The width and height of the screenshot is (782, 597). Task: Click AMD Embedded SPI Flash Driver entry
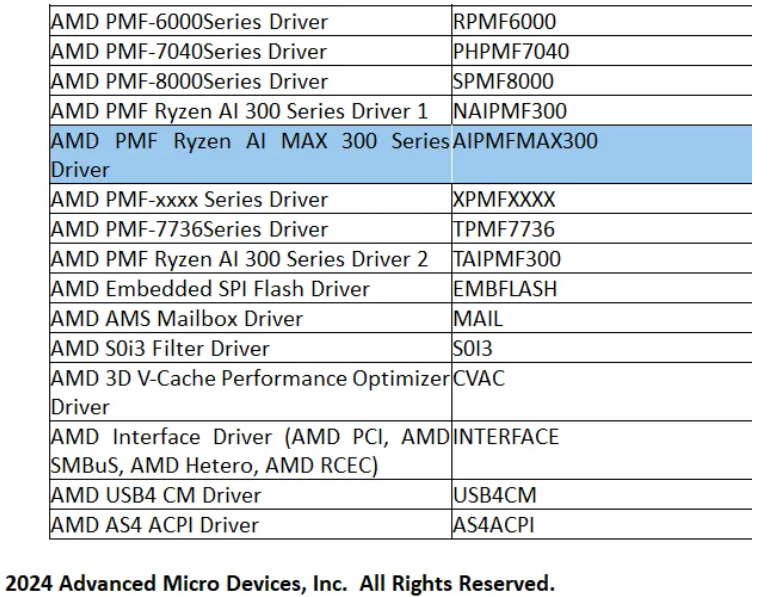210,290
